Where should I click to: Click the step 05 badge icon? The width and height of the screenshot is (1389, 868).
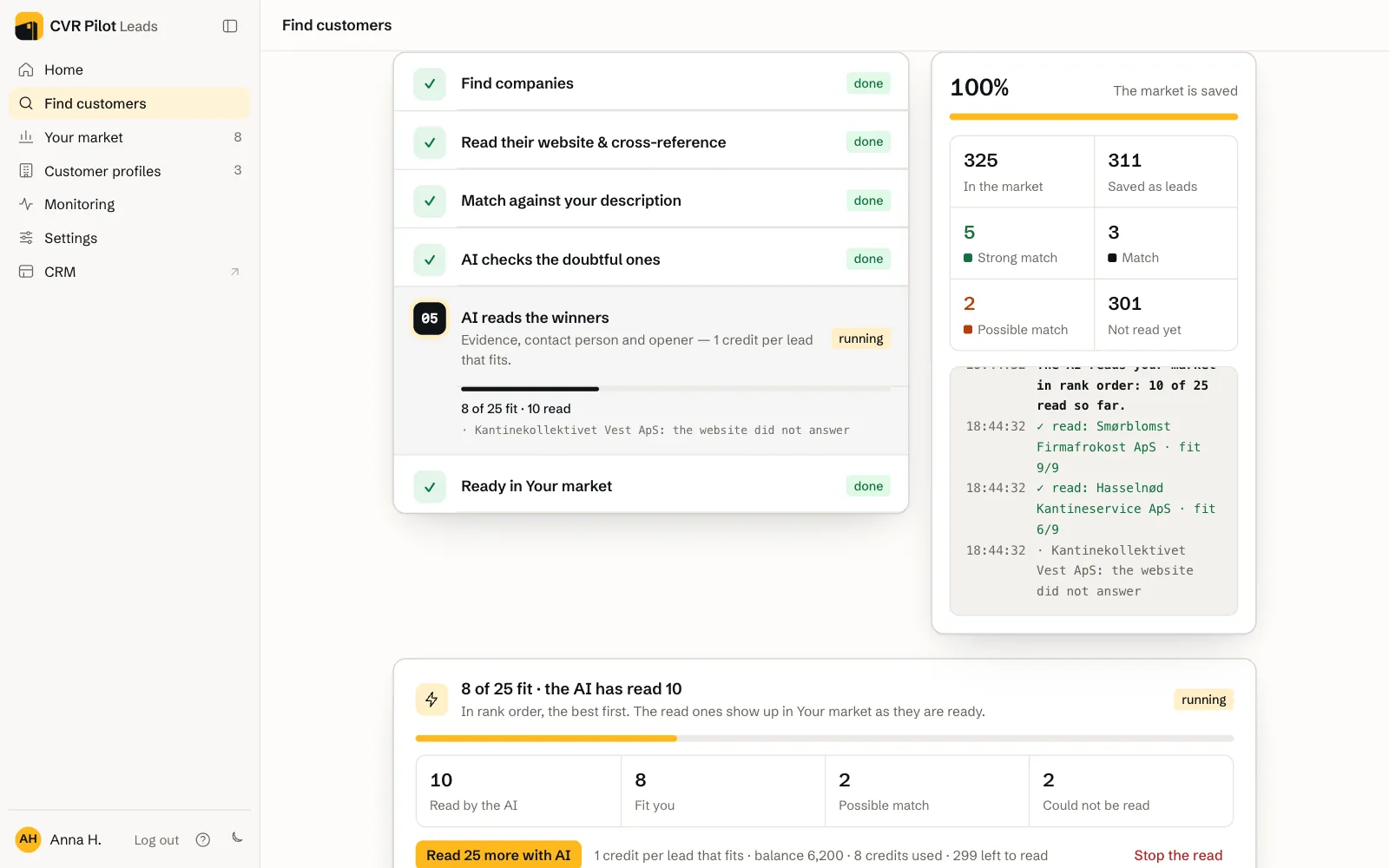(430, 319)
